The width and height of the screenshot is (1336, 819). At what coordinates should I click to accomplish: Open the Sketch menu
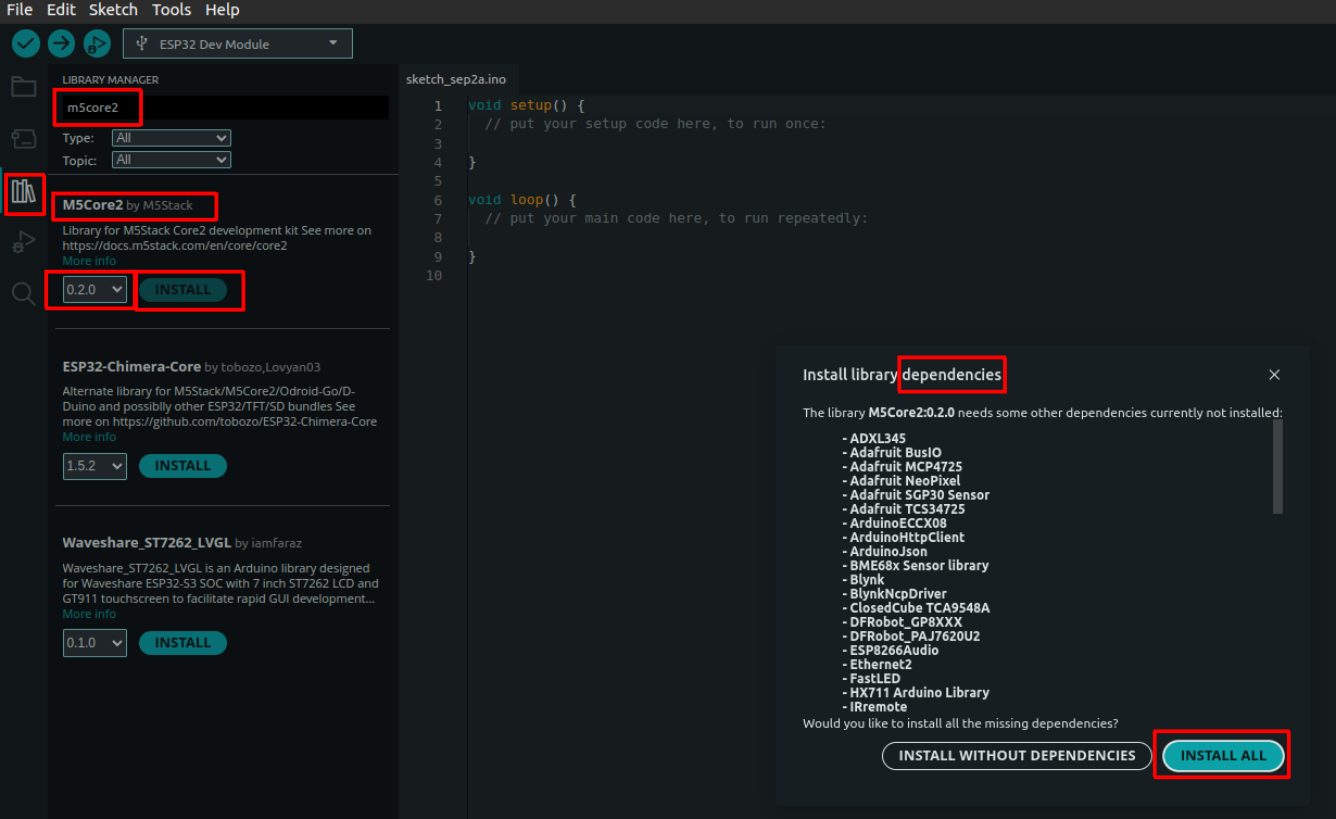(x=113, y=10)
